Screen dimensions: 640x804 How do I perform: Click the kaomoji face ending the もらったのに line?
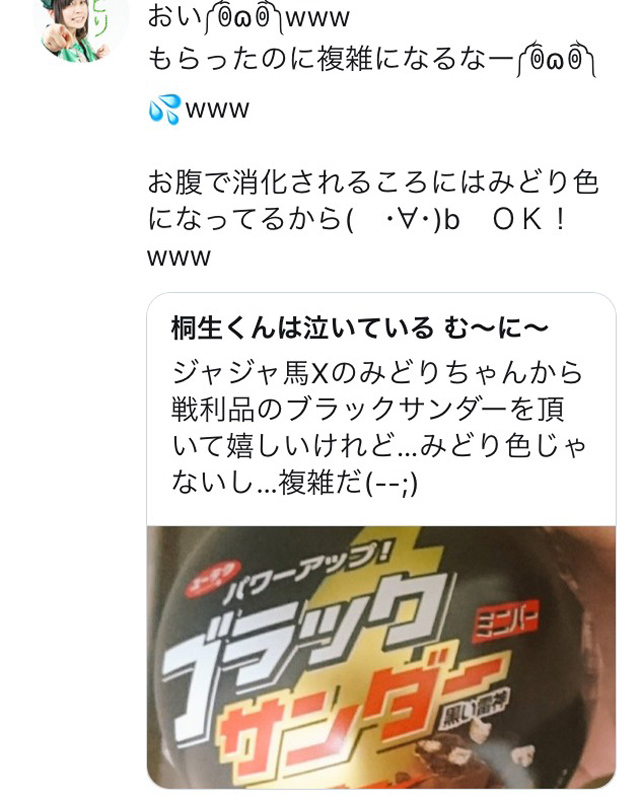pos(556,58)
